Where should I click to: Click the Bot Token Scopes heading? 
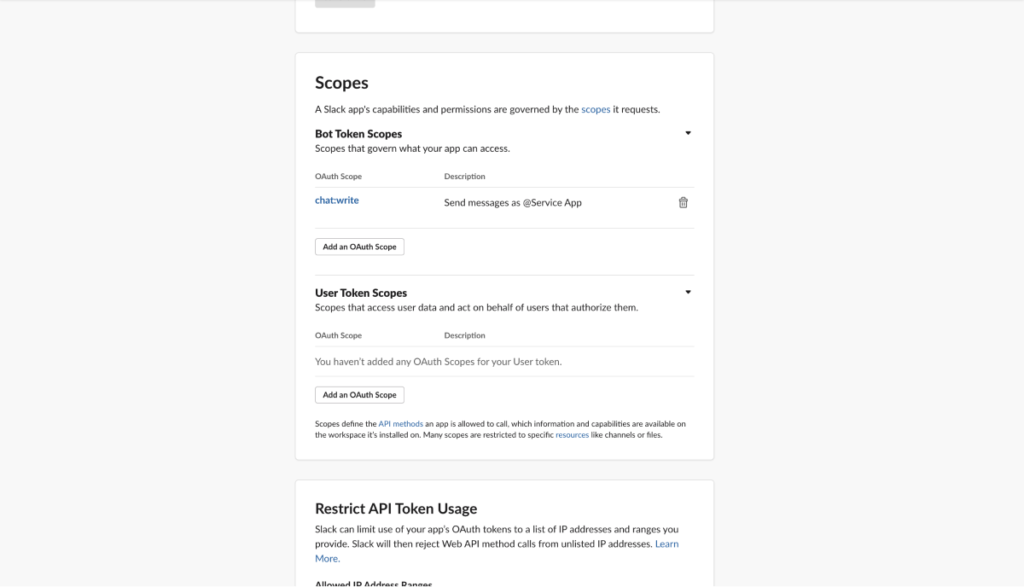(x=358, y=134)
